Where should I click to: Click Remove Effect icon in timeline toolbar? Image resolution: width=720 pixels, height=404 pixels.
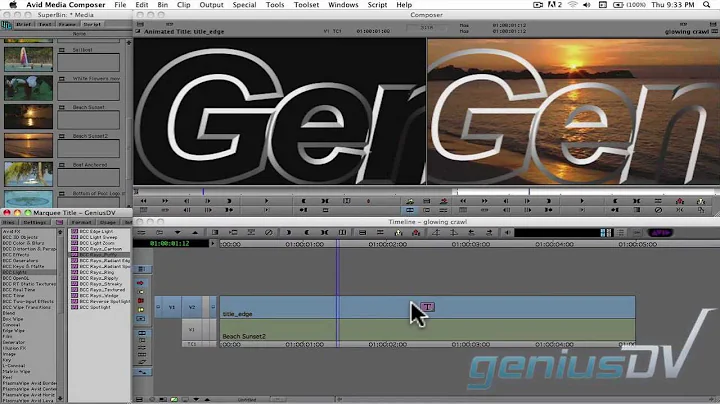269,233
